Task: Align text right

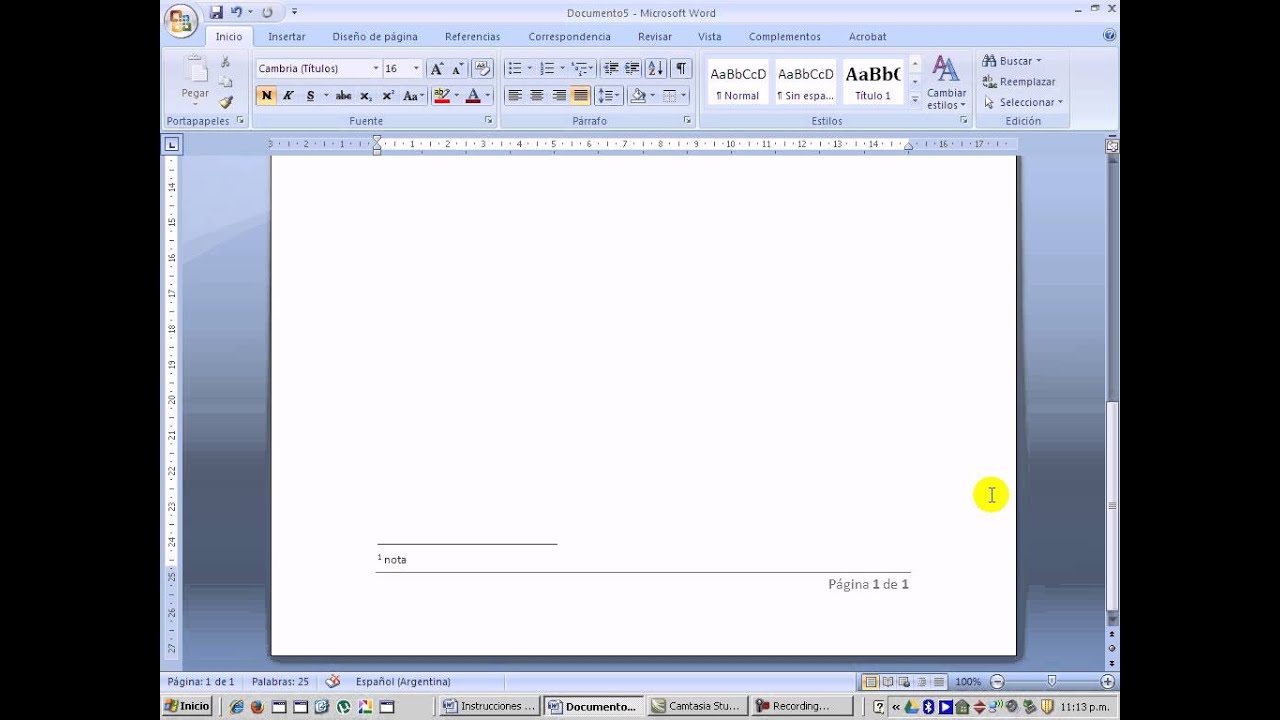Action: (559, 96)
